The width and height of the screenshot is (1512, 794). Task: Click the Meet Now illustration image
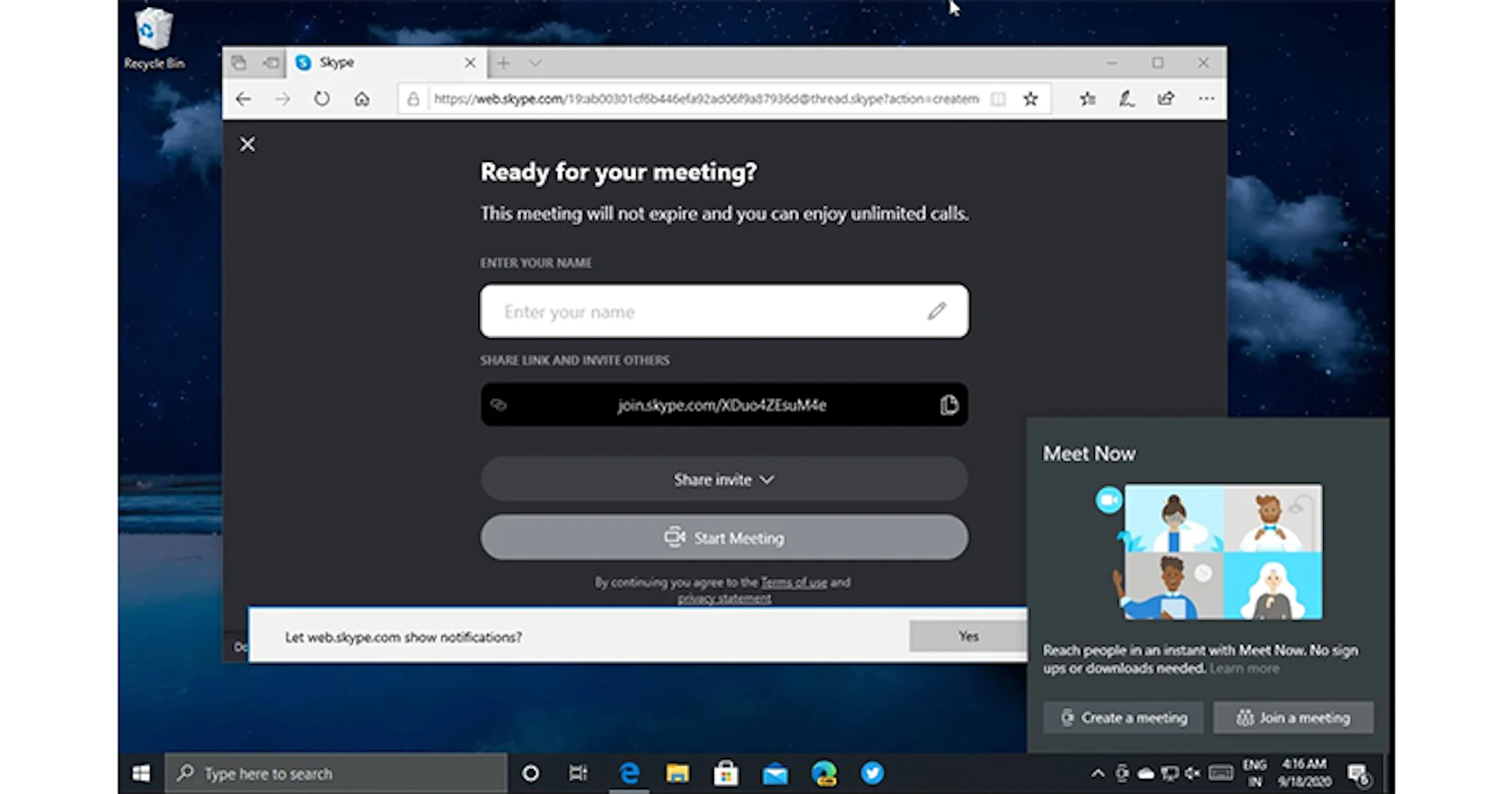click(x=1208, y=552)
